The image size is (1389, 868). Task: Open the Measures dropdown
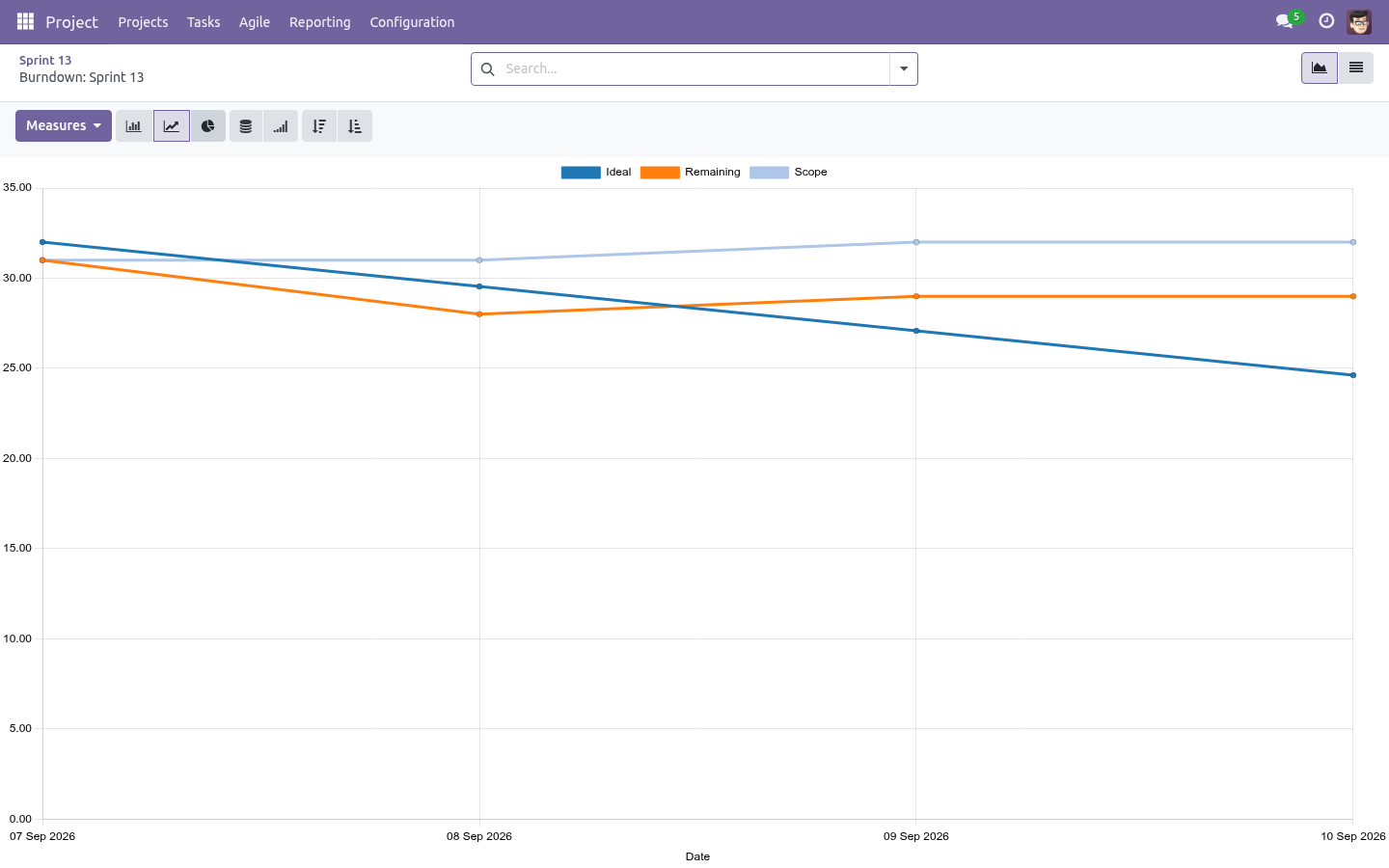(x=64, y=126)
